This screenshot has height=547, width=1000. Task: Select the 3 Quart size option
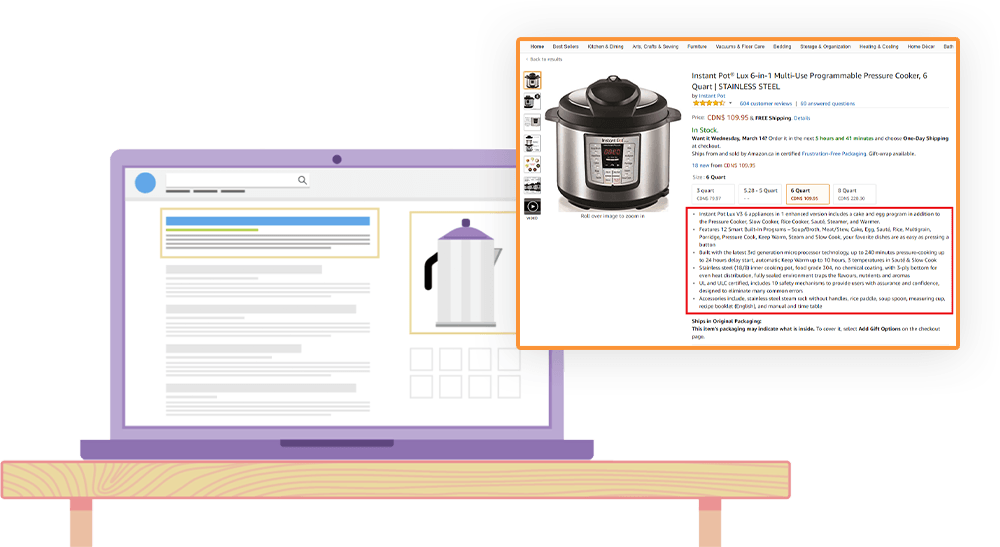tap(713, 194)
